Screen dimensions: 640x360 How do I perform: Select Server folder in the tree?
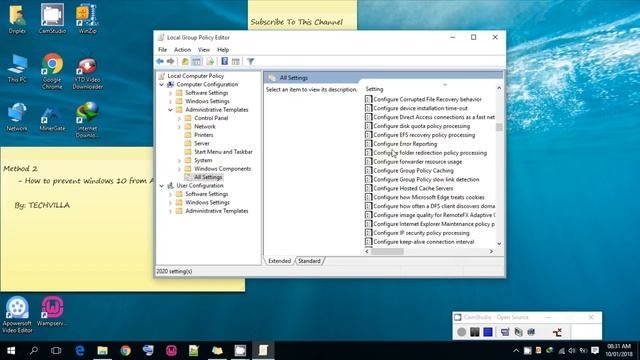pos(202,143)
